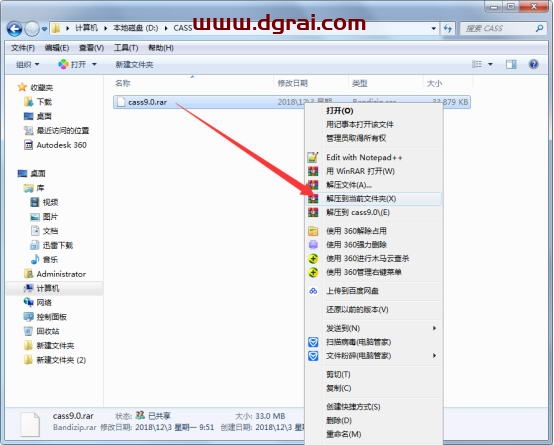
Task: Expand the 文件粉碎(电脑管家) submenu
Action: click(374, 356)
